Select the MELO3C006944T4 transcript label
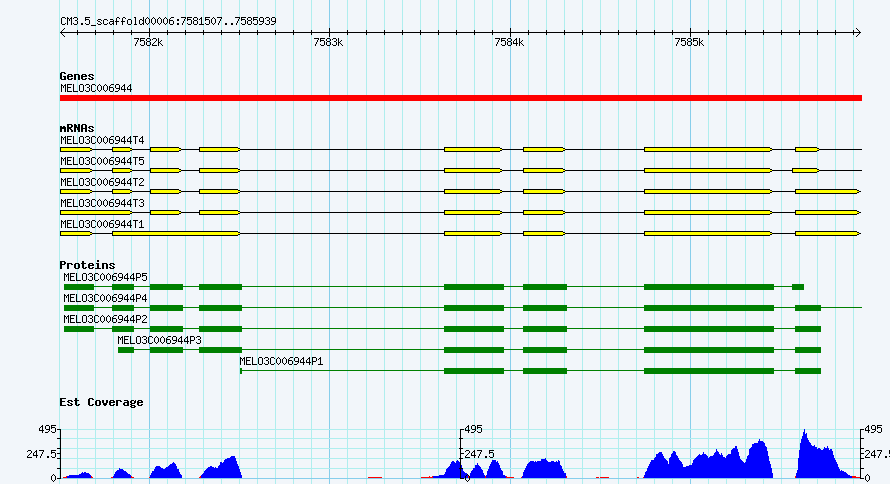Viewport: 890px width, 484px height. tap(102, 140)
